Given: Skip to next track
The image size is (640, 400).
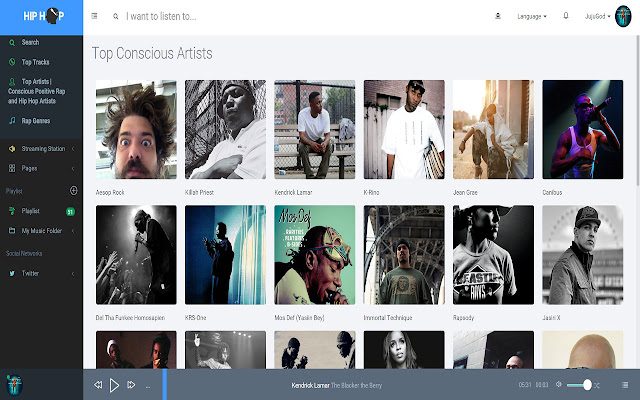Looking at the screenshot, I should 131,385.
